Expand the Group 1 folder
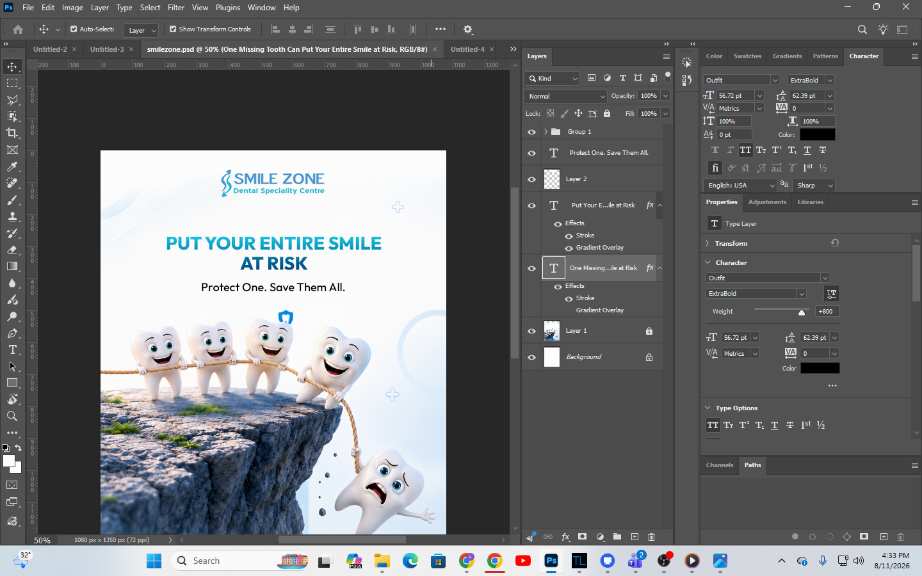Screen dimensions: 922x576 pos(546,132)
